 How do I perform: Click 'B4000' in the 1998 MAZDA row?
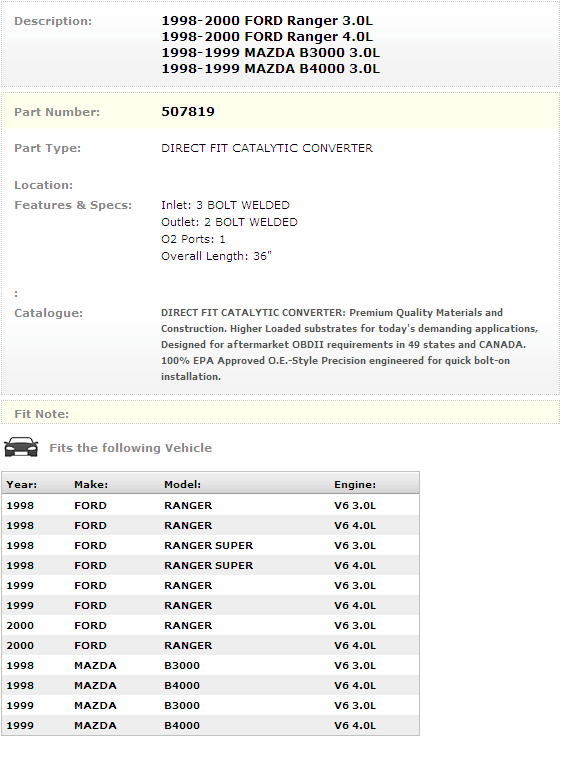pos(182,685)
